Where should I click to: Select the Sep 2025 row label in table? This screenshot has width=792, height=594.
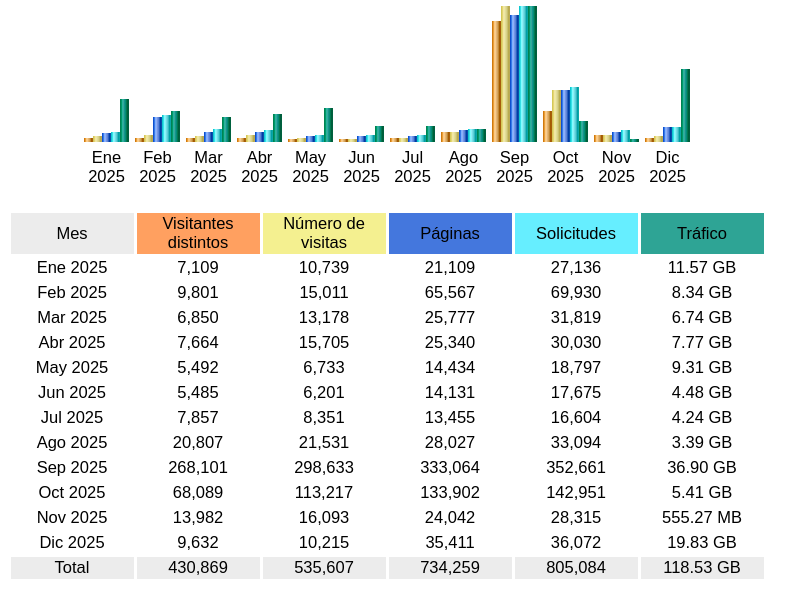(72, 467)
